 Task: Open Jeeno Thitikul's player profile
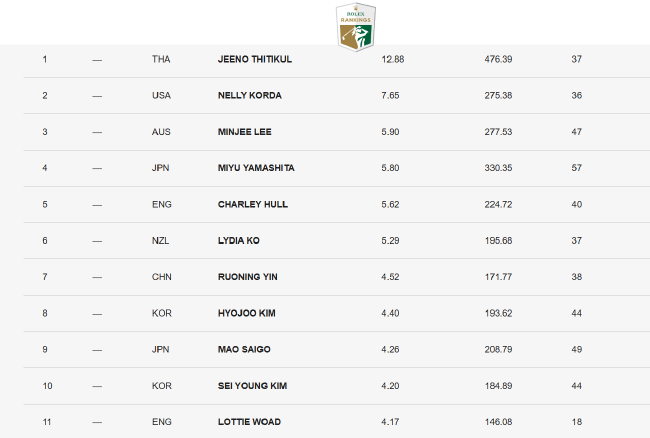click(254, 59)
